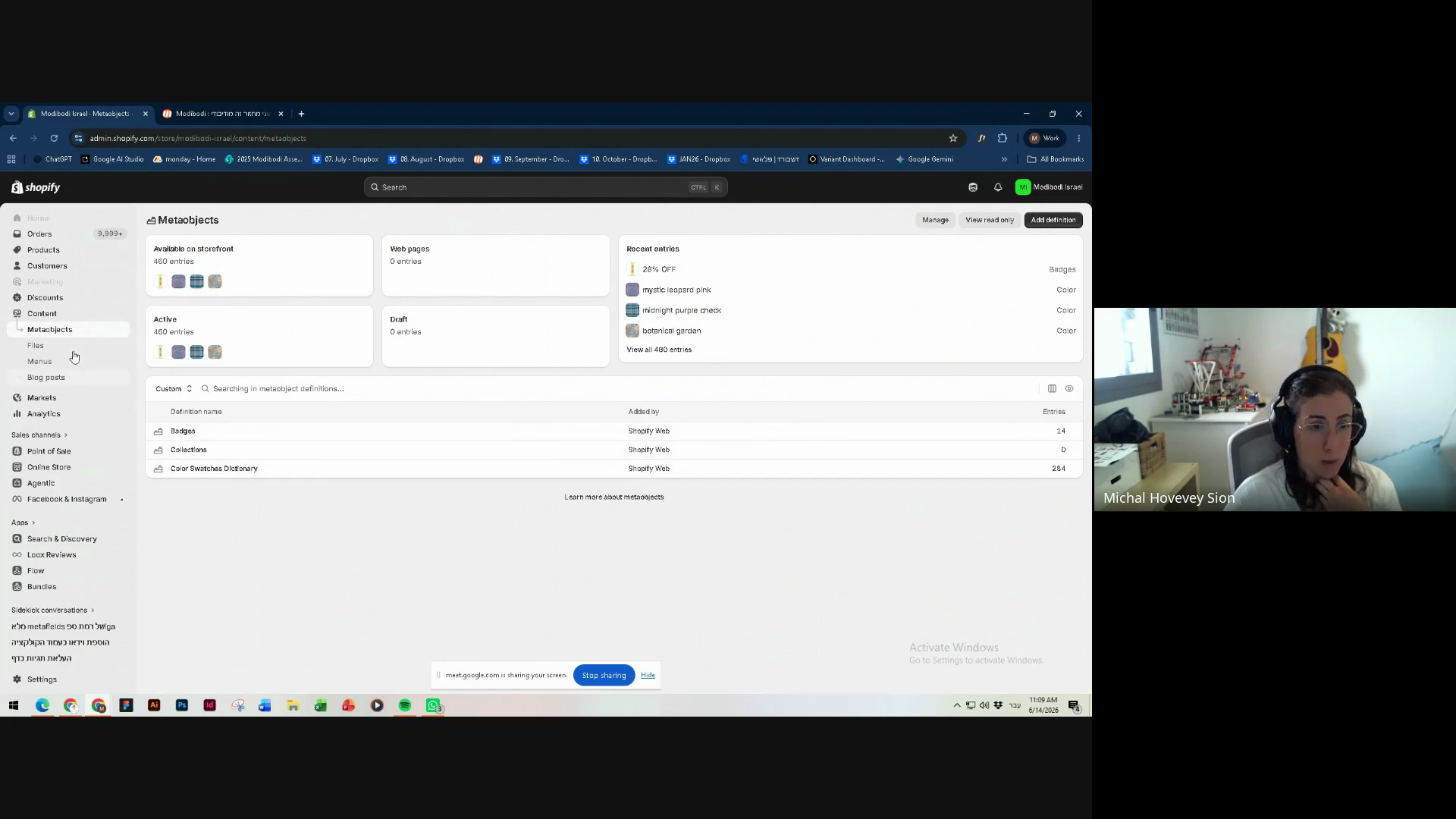Screen dimensions: 1456x819
Task: Click the Shopify logo
Action: (36, 187)
